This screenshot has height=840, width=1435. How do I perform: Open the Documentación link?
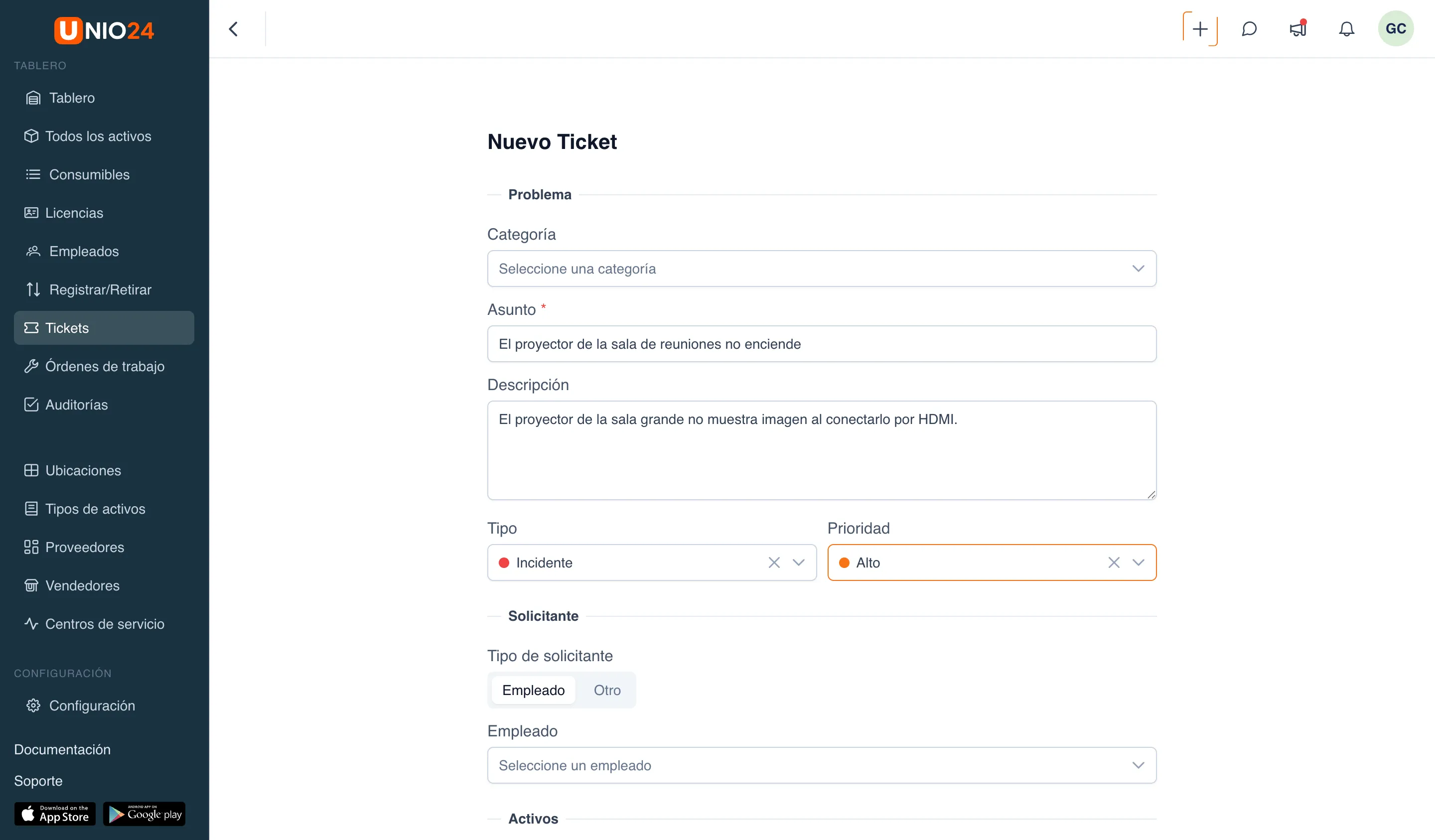click(x=62, y=749)
